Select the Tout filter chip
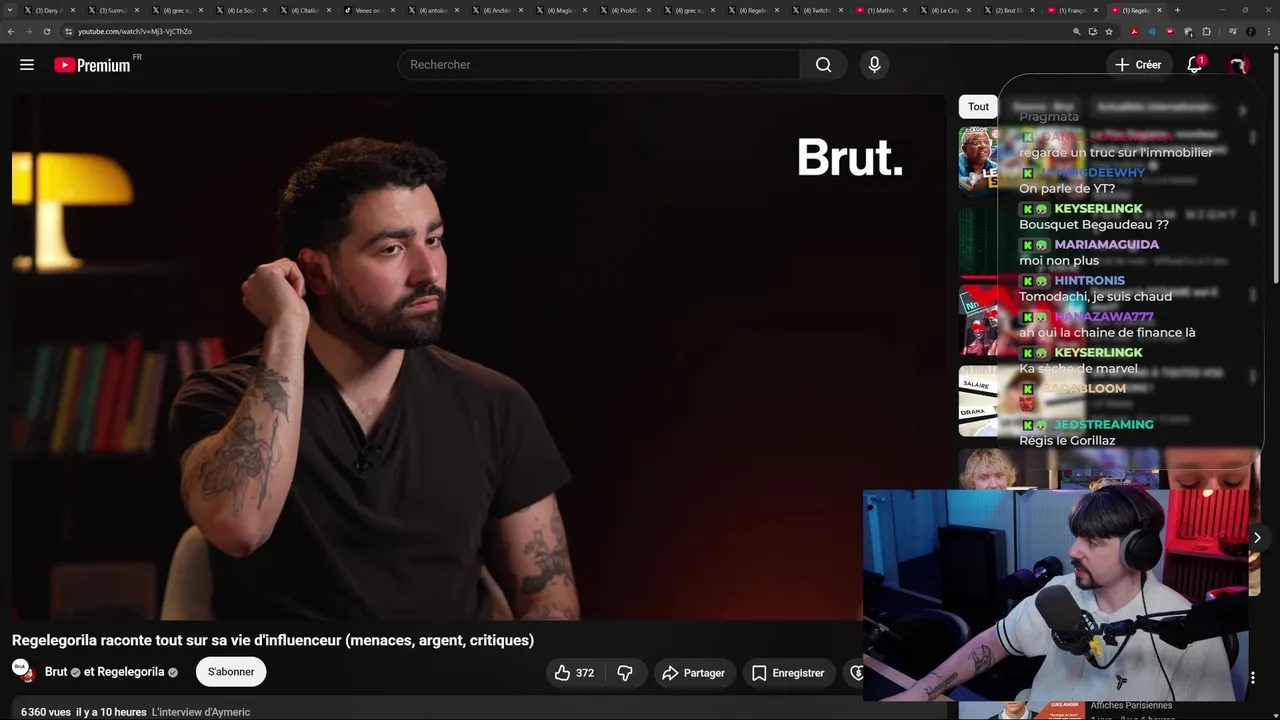This screenshot has height=720, width=1280. 978,107
